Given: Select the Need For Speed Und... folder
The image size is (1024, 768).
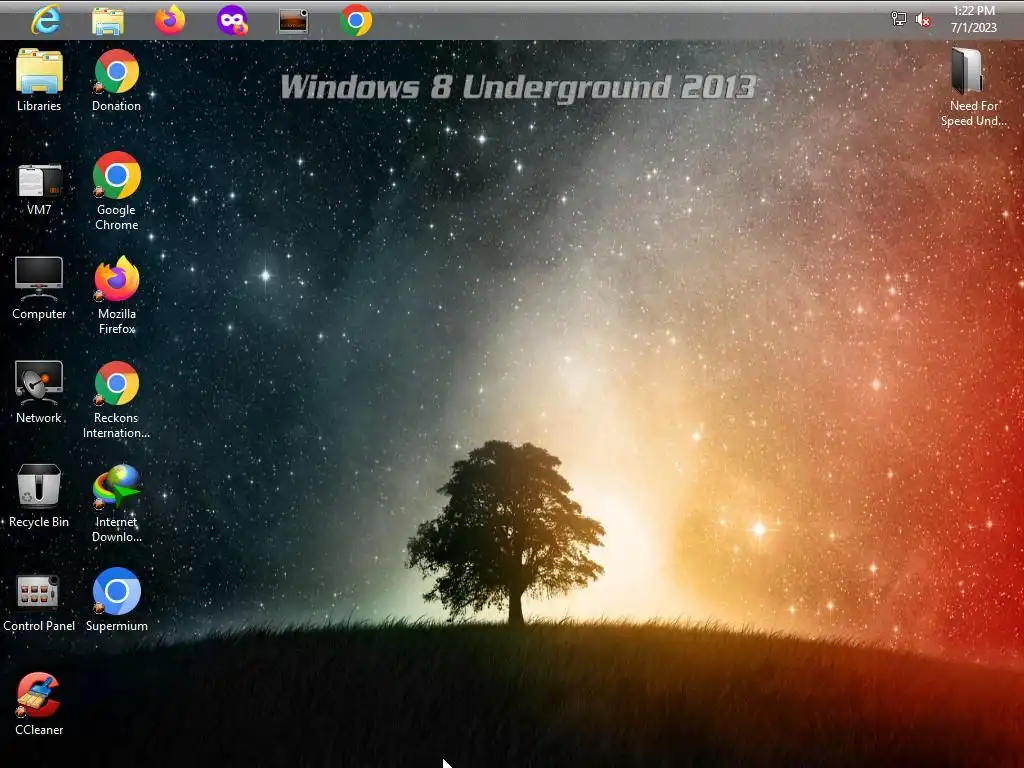Looking at the screenshot, I should click(x=974, y=87).
